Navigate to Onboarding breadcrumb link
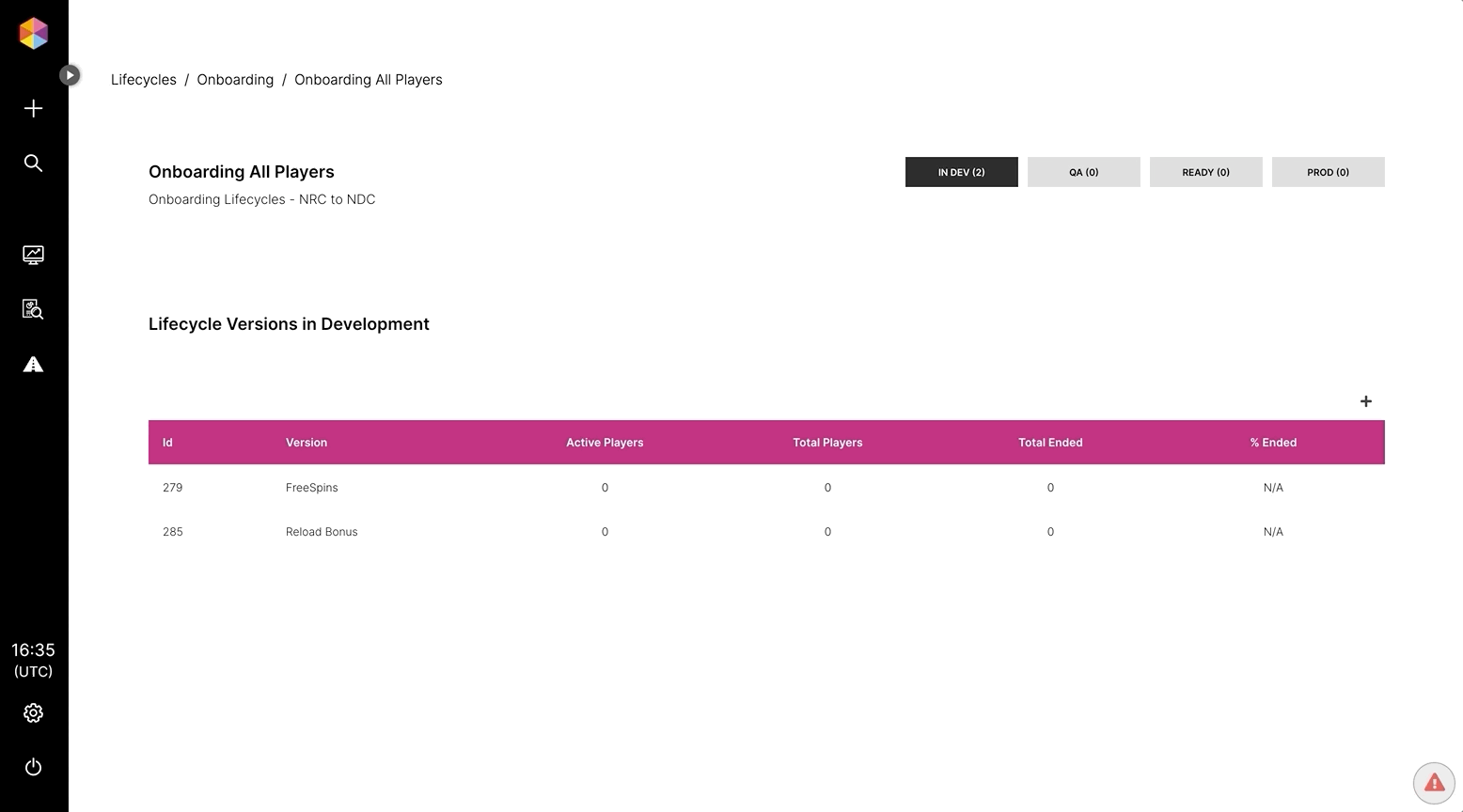This screenshot has width=1463, height=812. [x=235, y=80]
